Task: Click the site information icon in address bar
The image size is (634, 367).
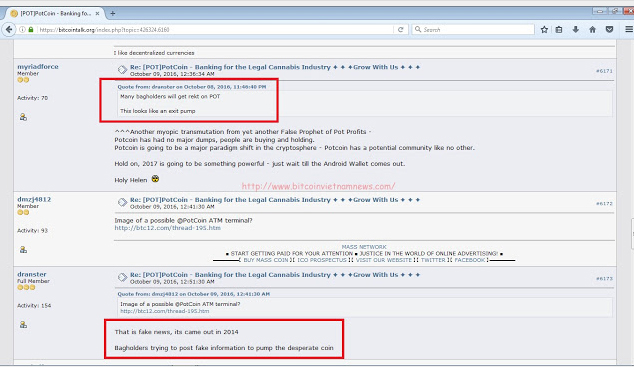Action: pyautogui.click(x=22, y=30)
